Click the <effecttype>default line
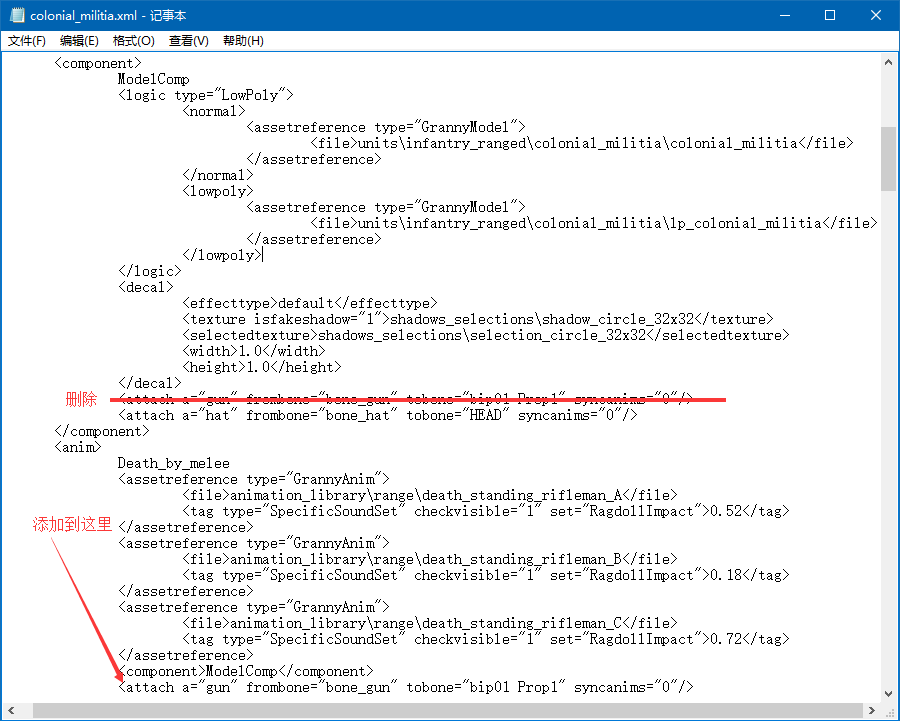 [309, 303]
